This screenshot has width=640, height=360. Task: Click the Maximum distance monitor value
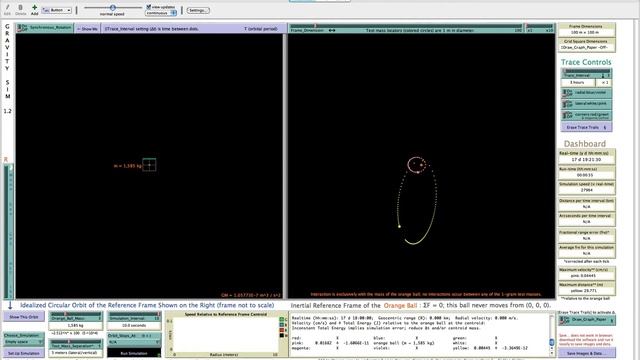point(586,291)
